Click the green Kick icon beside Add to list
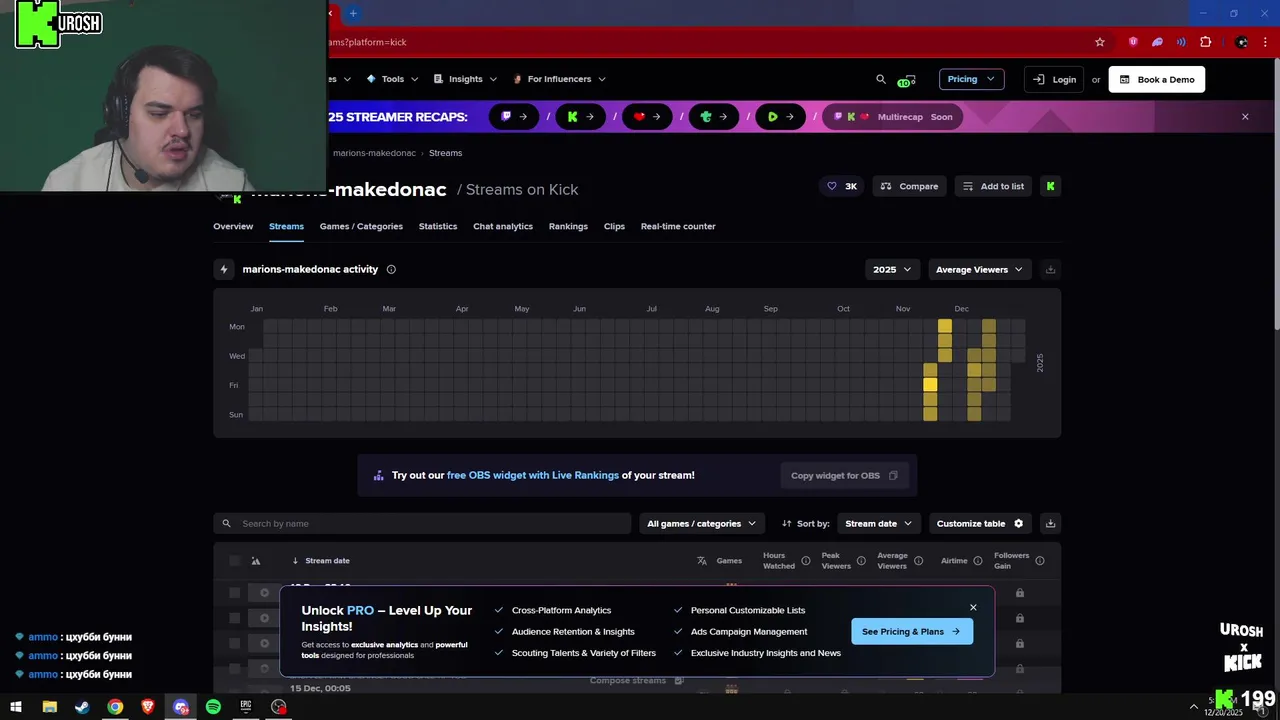1280x720 pixels. 1050,186
